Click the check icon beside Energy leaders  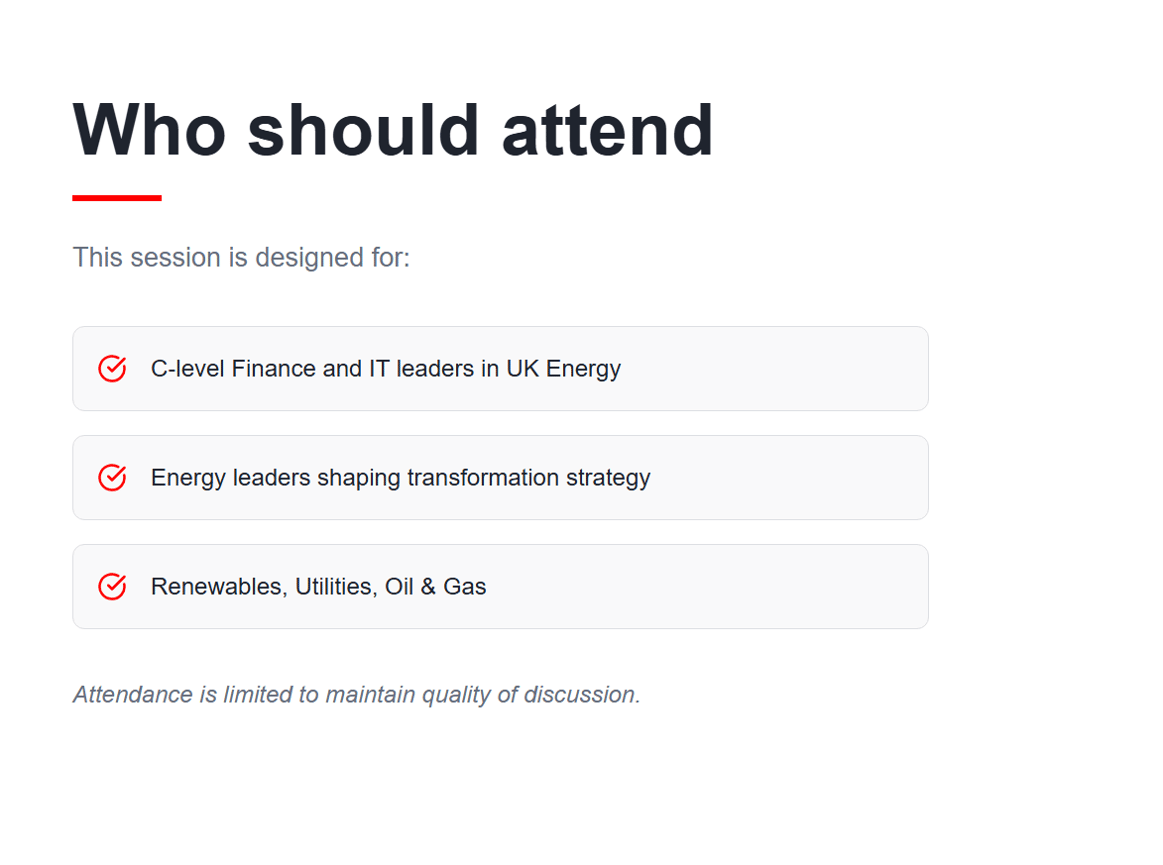[112, 478]
